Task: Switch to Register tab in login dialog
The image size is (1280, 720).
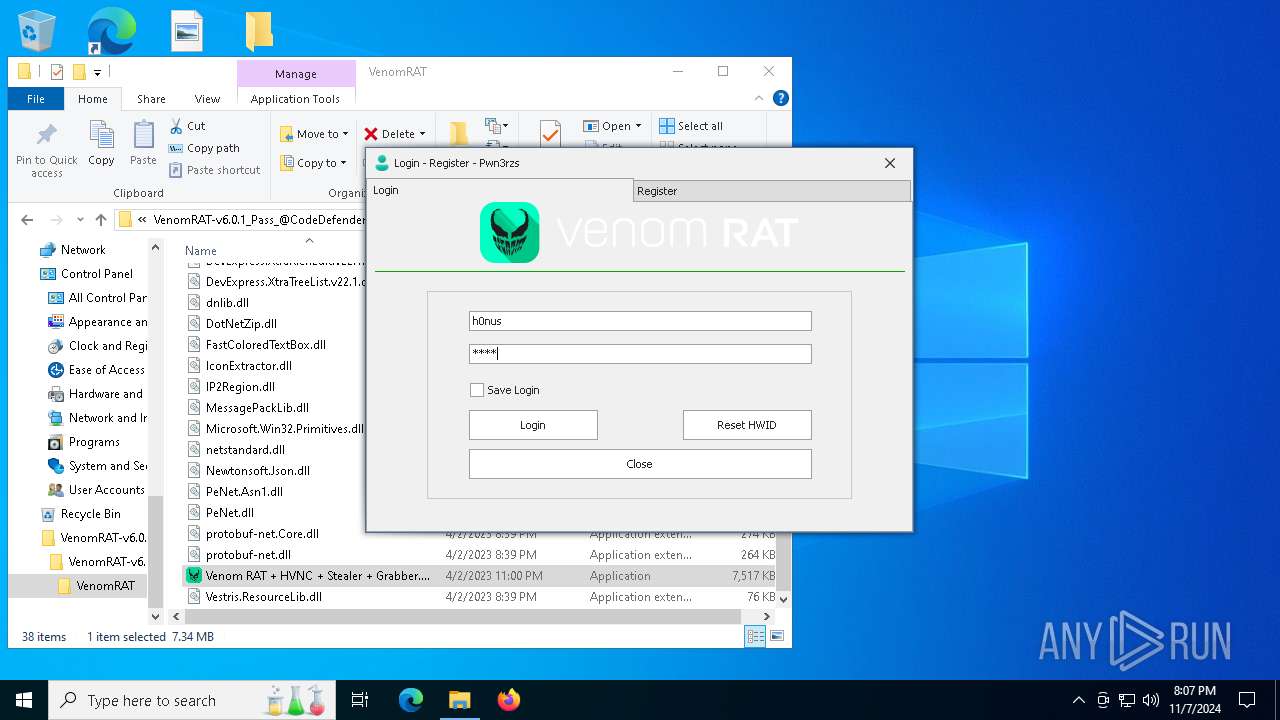Action: pyautogui.click(x=772, y=191)
